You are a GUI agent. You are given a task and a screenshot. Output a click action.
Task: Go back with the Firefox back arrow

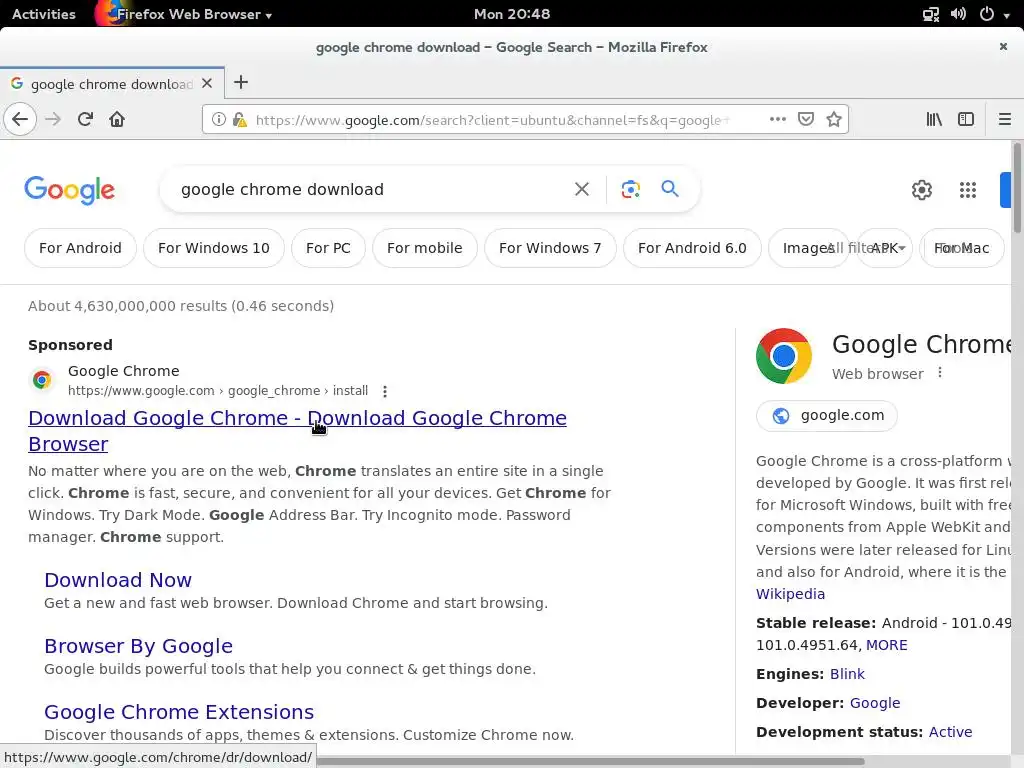pyautogui.click(x=20, y=120)
